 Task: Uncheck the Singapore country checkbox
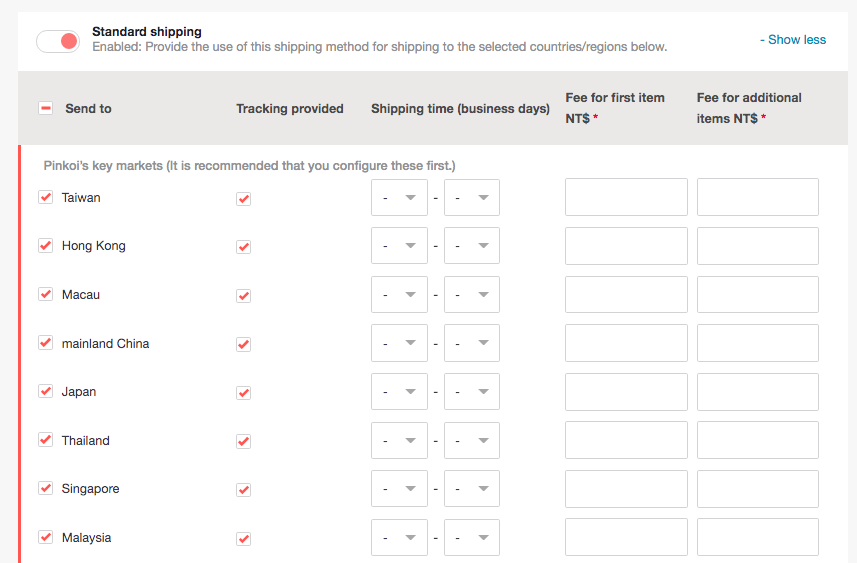pyautogui.click(x=45, y=488)
